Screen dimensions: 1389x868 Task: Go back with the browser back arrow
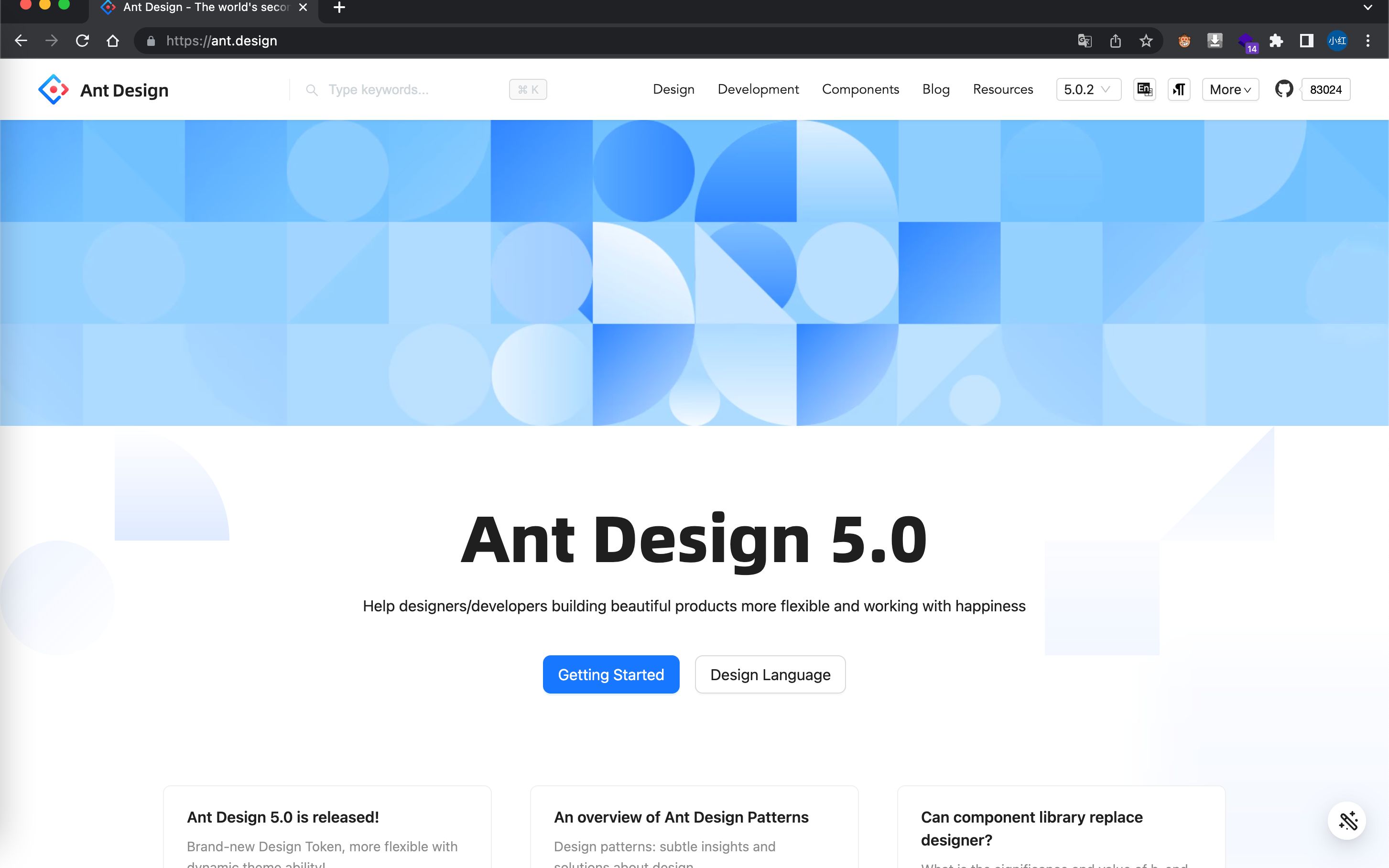(x=21, y=41)
